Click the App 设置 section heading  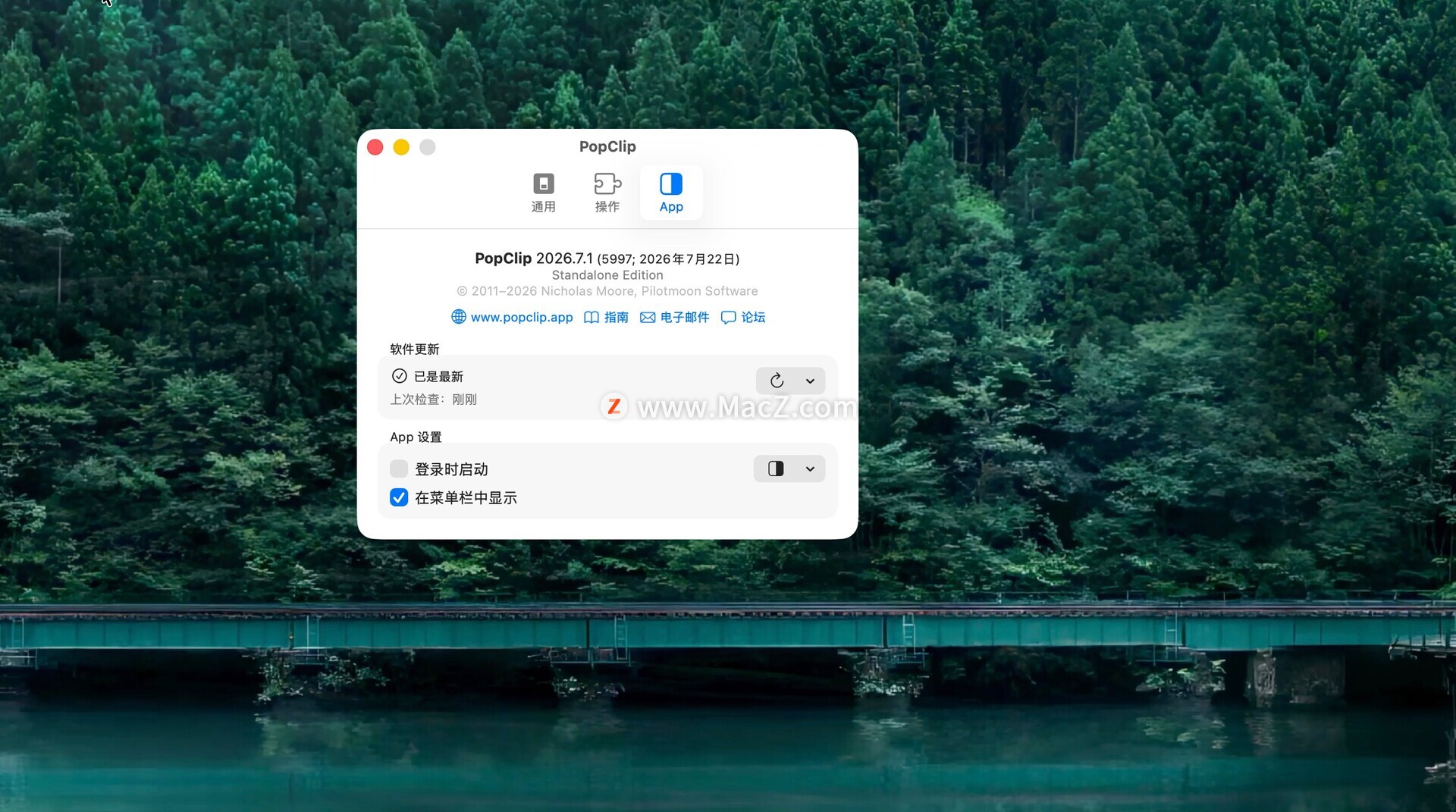pyautogui.click(x=416, y=437)
